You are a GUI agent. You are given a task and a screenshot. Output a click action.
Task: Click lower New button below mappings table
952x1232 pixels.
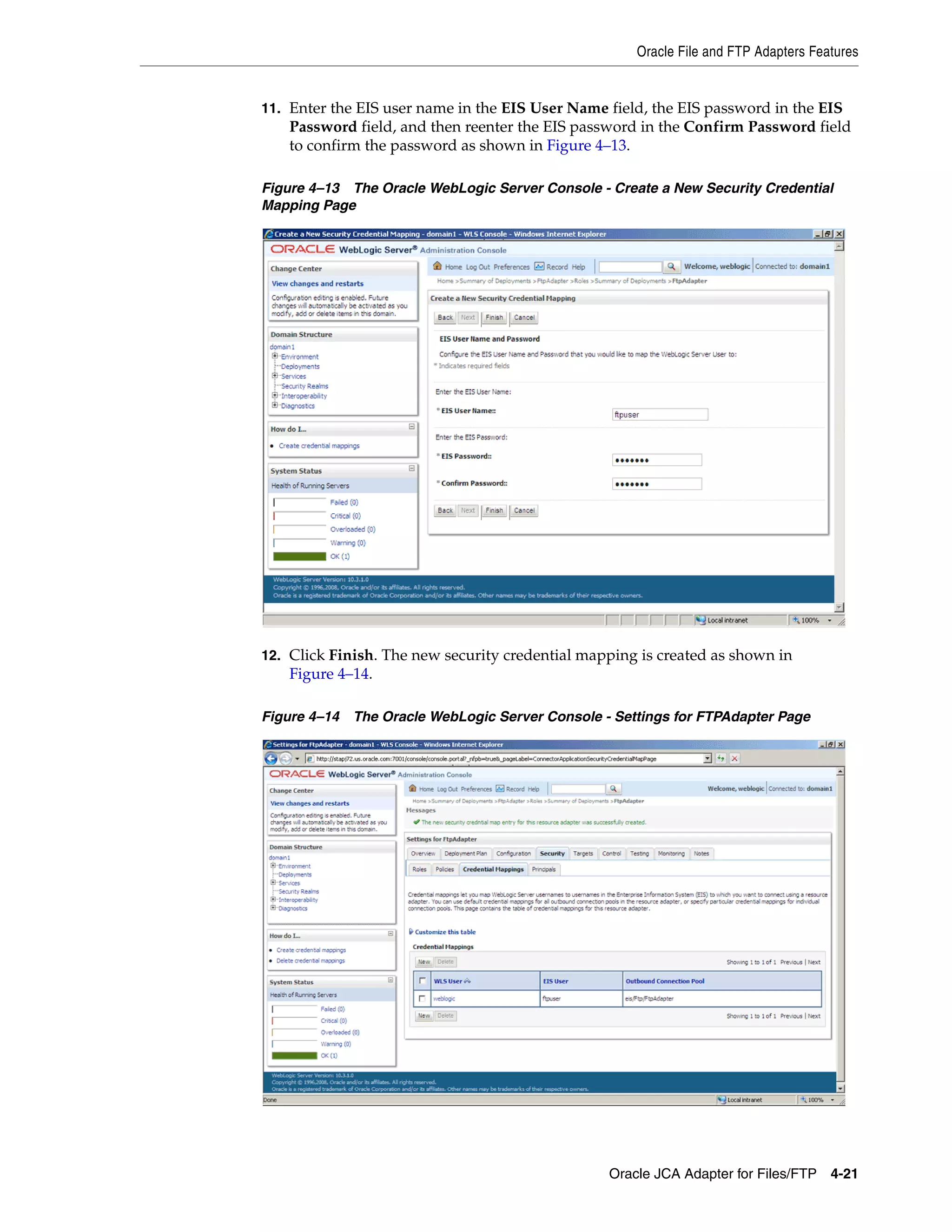point(424,1015)
